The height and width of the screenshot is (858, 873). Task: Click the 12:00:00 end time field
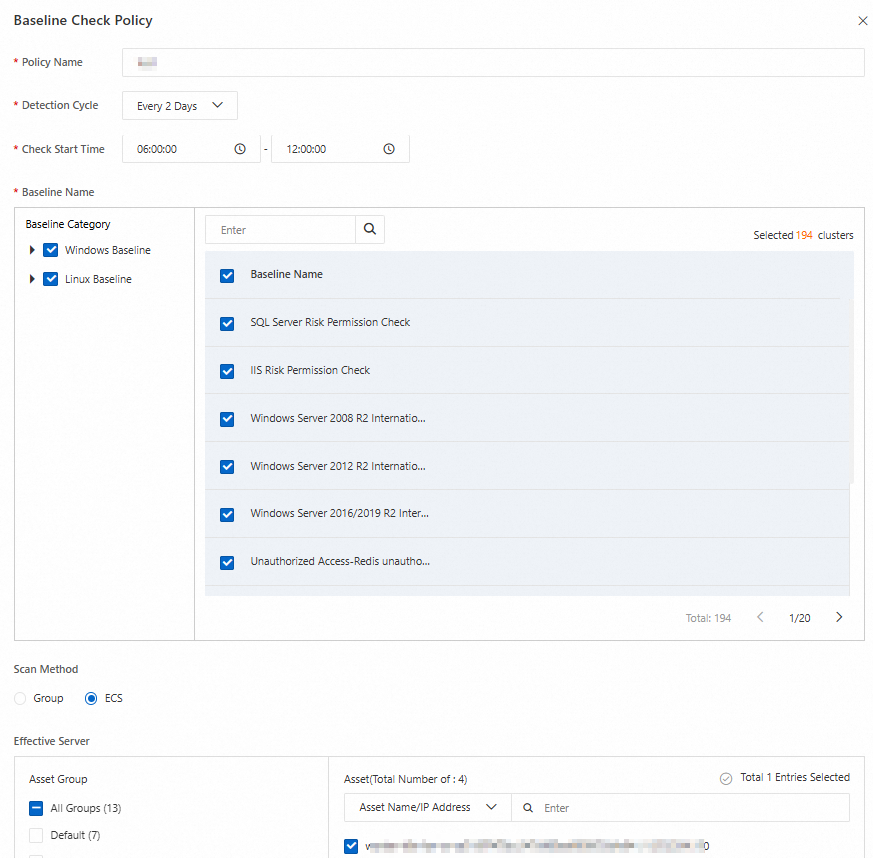[x=340, y=149]
